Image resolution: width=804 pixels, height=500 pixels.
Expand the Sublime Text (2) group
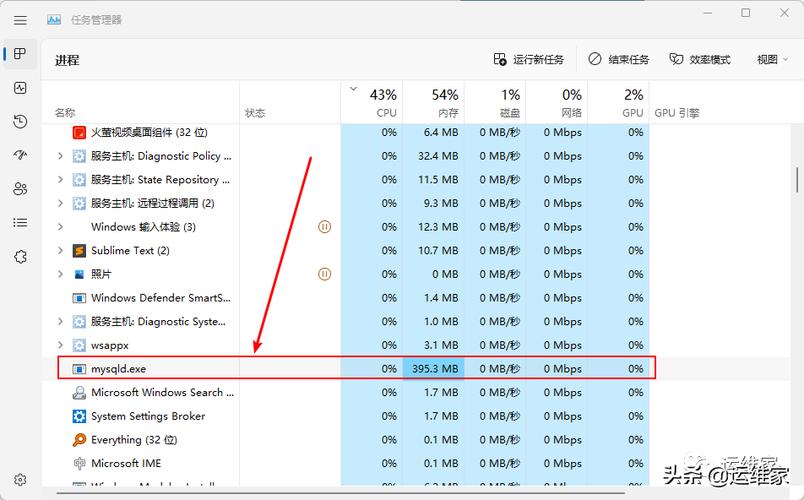(60, 250)
